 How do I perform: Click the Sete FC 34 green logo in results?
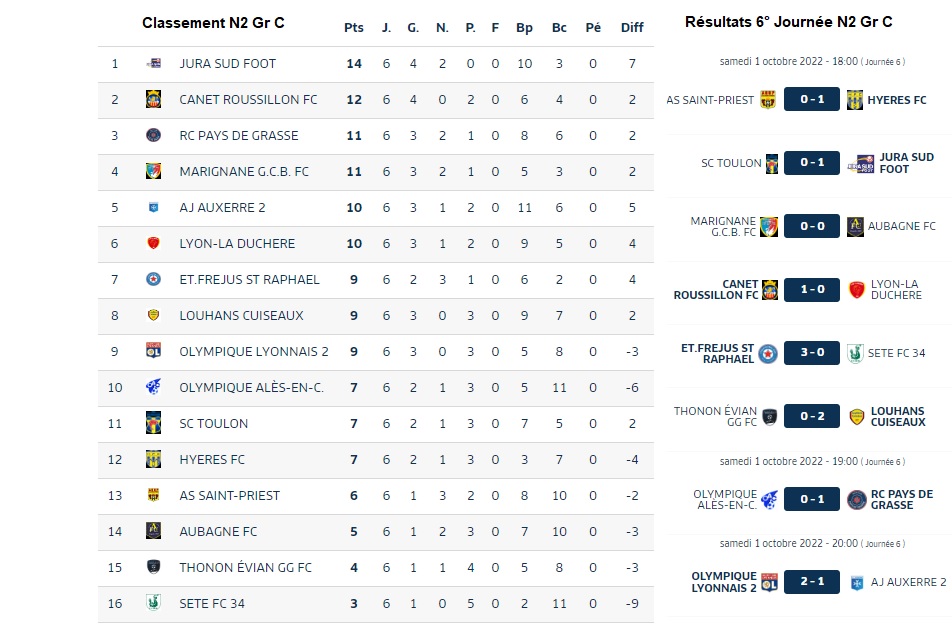pos(855,353)
